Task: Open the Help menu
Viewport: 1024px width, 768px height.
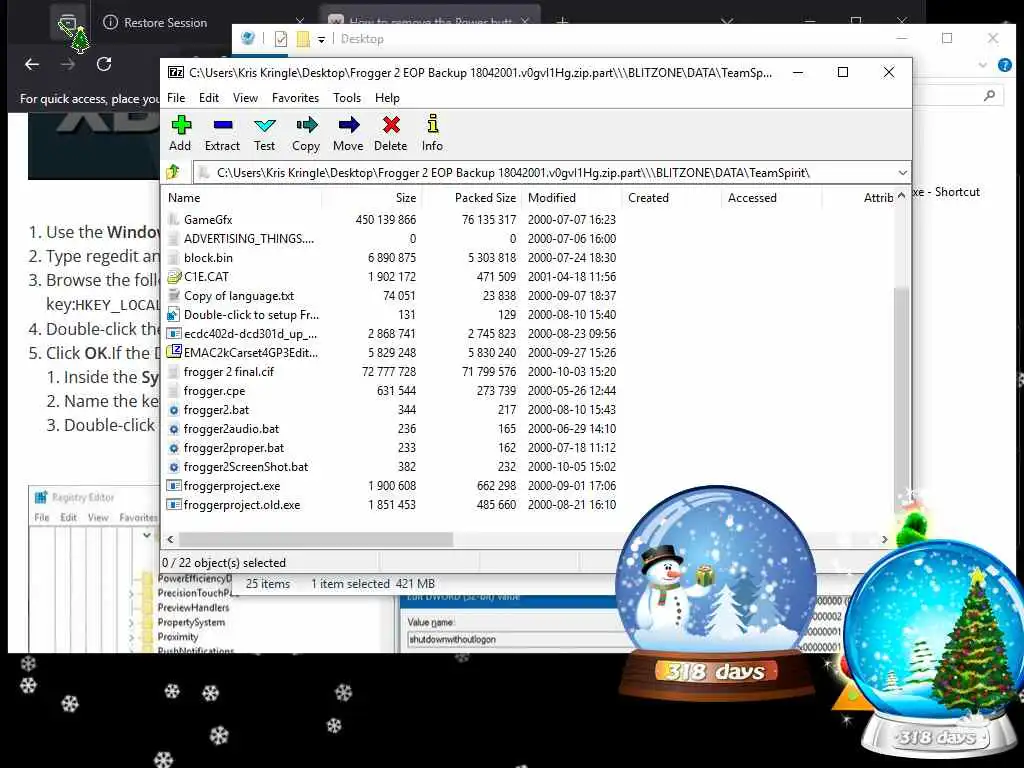Action: 387,98
